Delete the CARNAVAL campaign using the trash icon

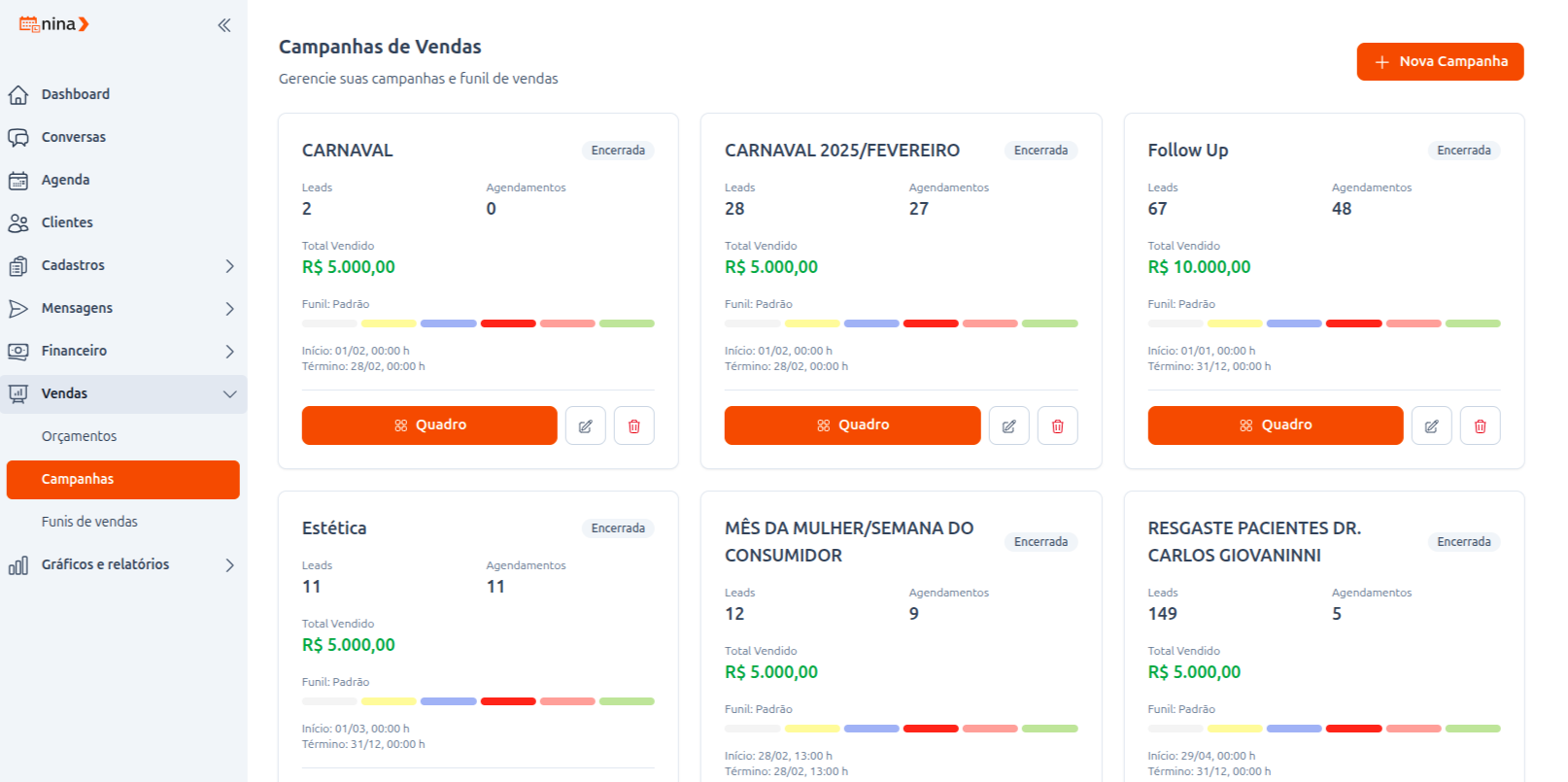634,425
